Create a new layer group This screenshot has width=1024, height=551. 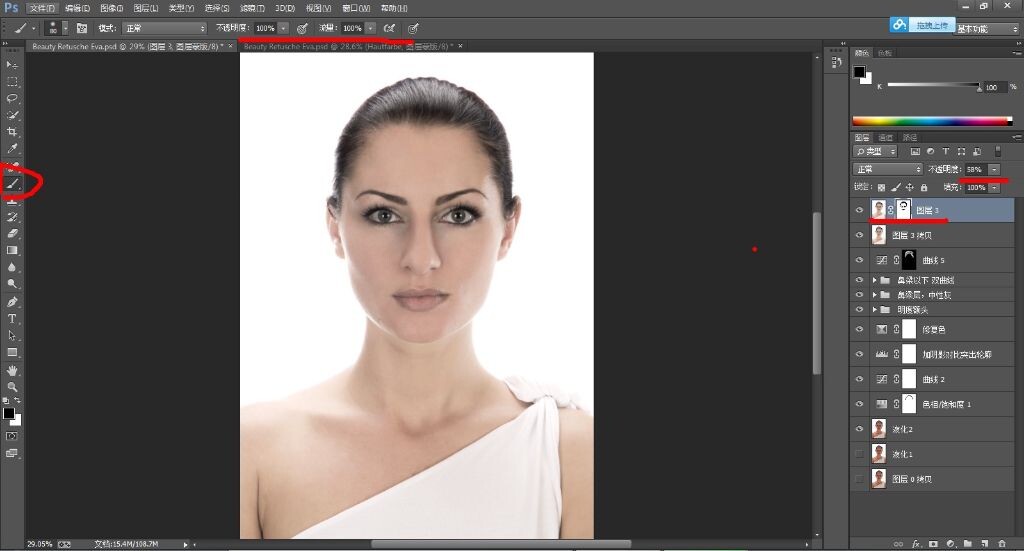[x=967, y=543]
